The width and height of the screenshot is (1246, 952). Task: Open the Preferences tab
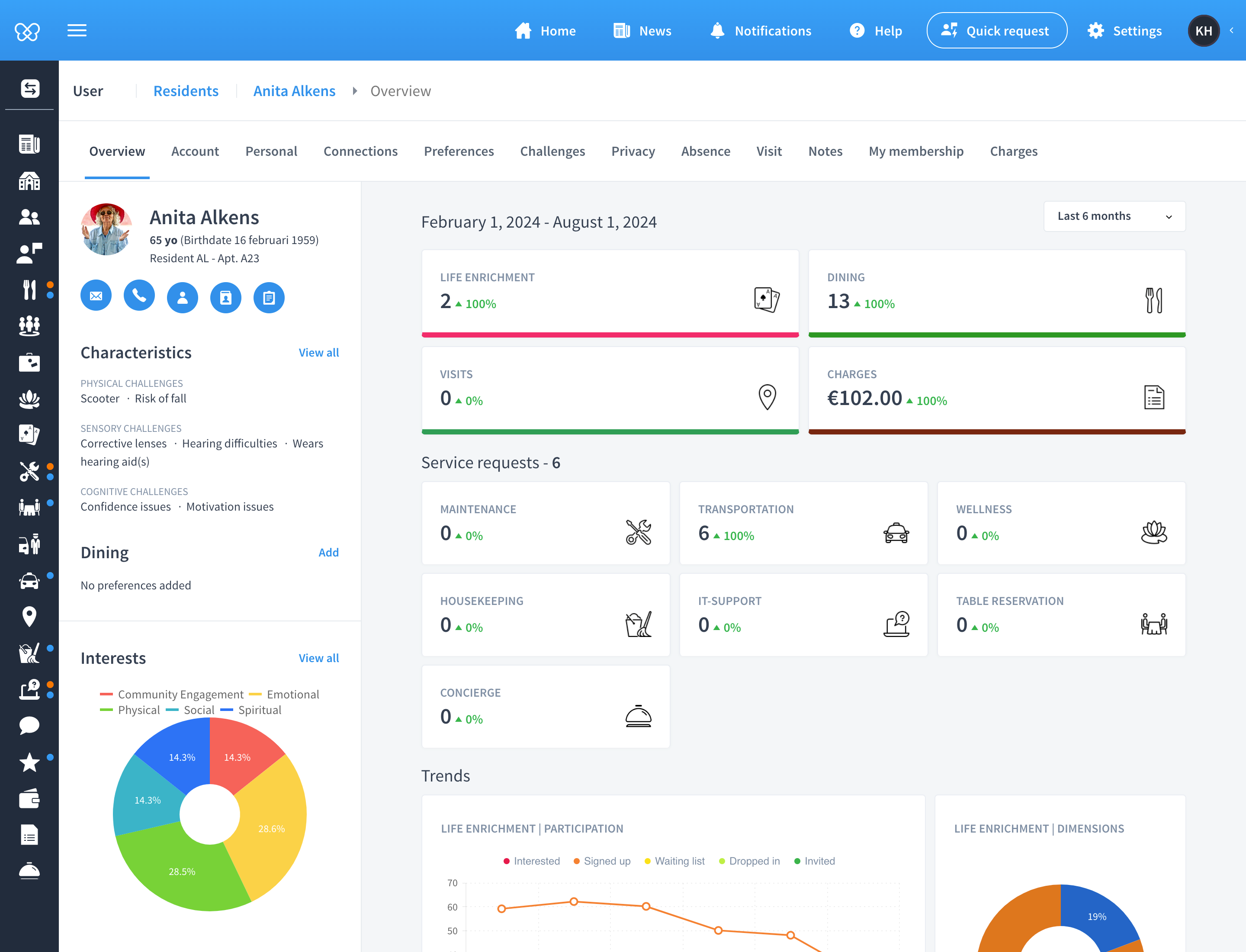coord(459,151)
